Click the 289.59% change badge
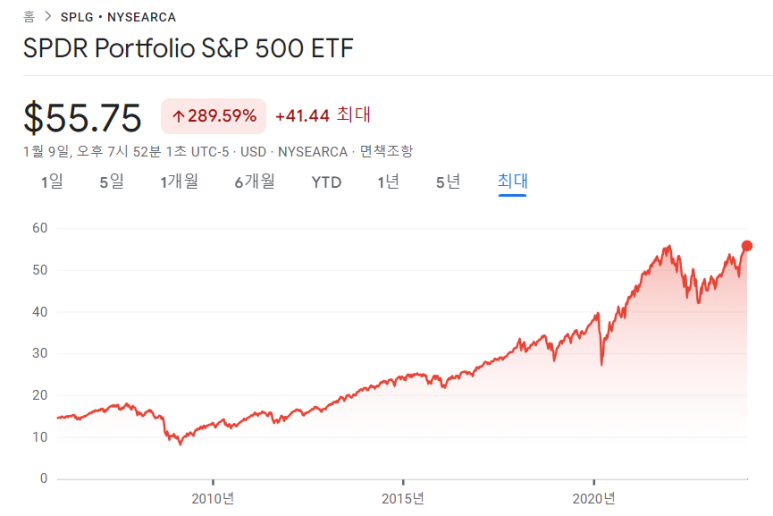Image resolution: width=773 pixels, height=516 pixels. coord(213,116)
